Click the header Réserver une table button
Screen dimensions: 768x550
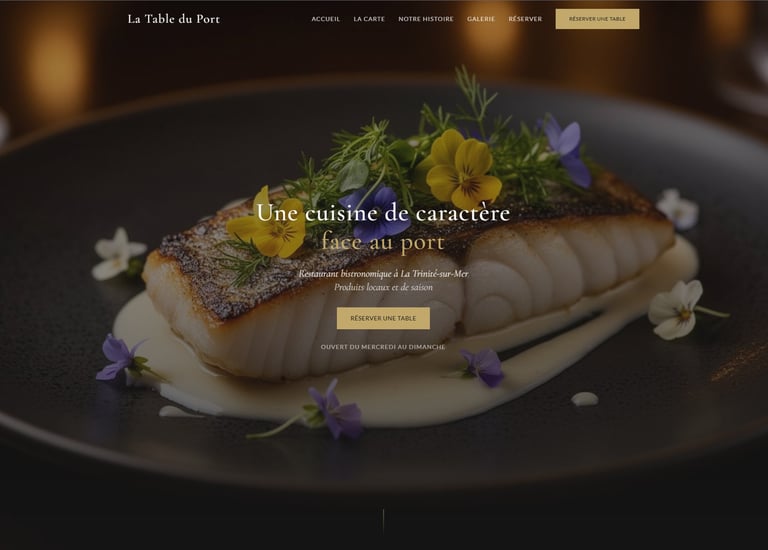(597, 19)
